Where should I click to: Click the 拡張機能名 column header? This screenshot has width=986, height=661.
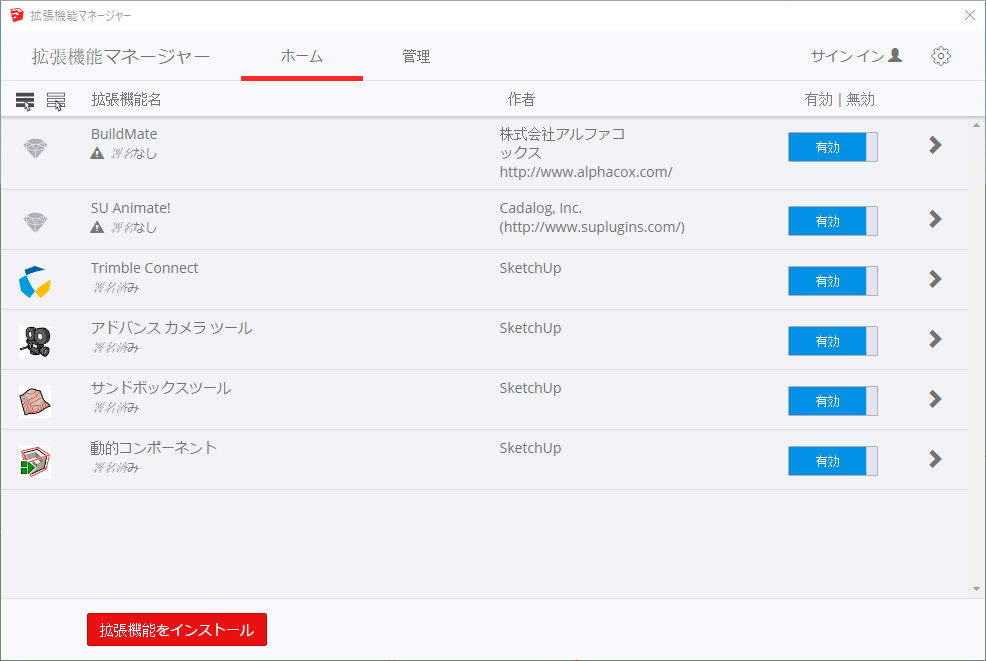tap(126, 99)
